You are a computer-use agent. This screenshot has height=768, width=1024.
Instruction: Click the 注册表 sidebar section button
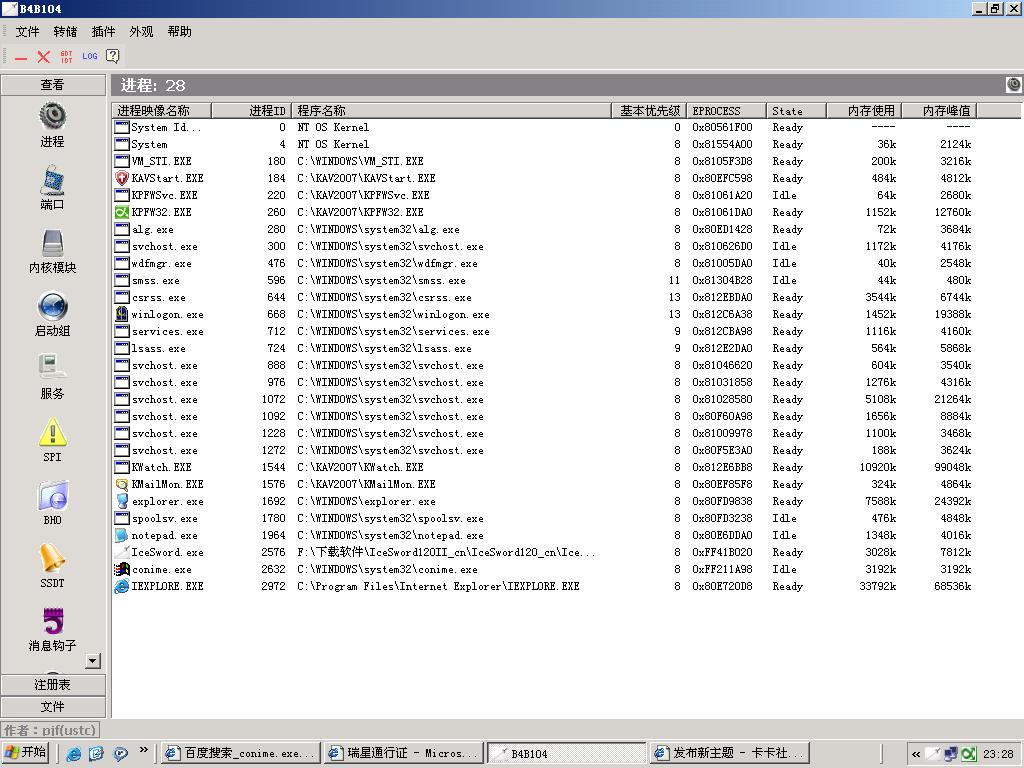[x=53, y=684]
